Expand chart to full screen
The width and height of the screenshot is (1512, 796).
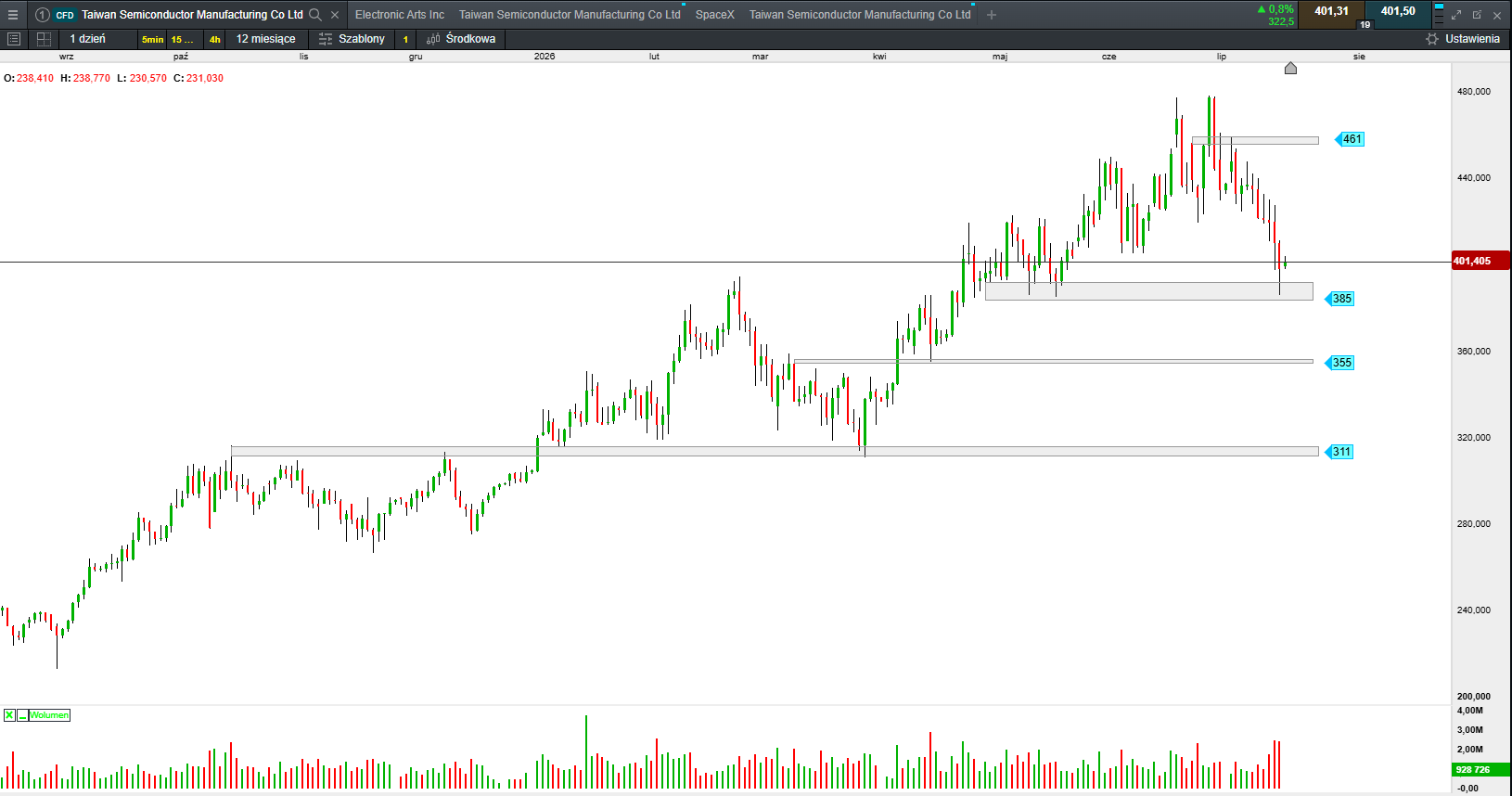(1456, 15)
